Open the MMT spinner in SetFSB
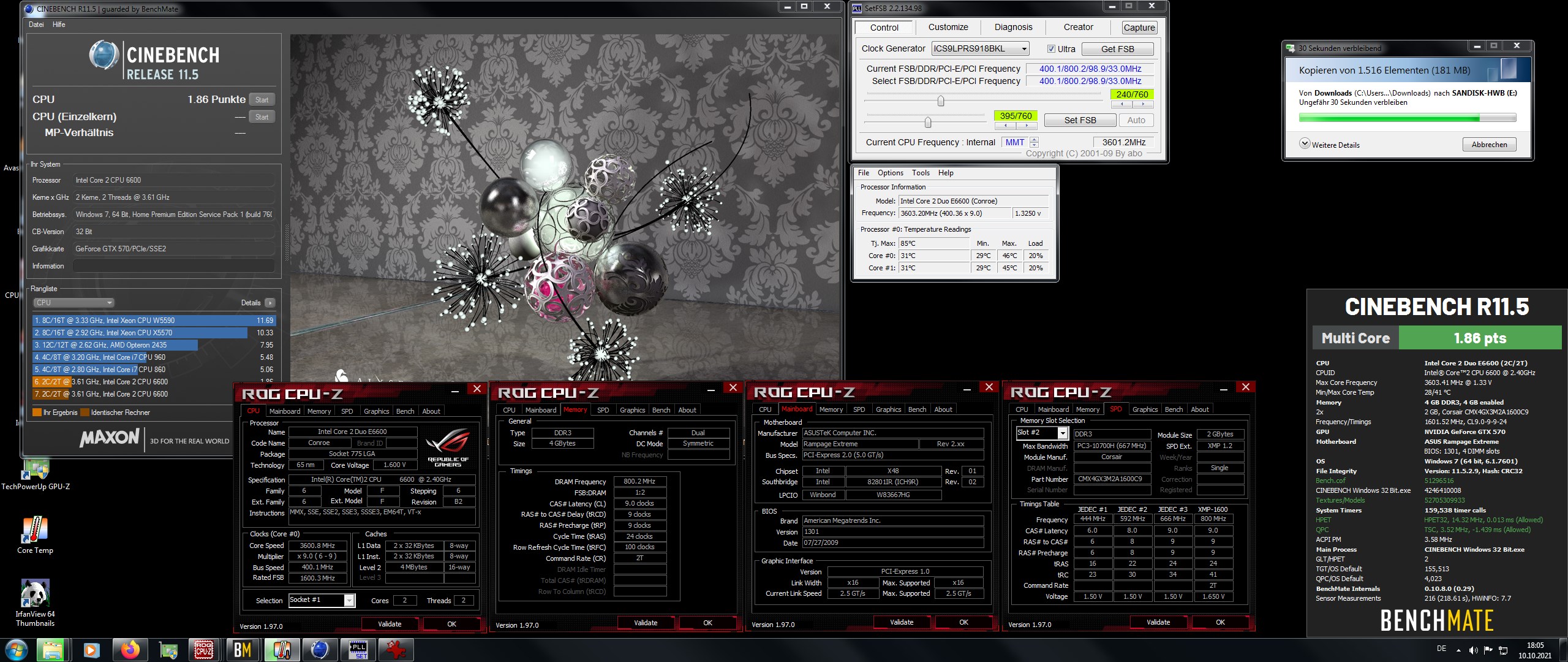 [x=1034, y=142]
